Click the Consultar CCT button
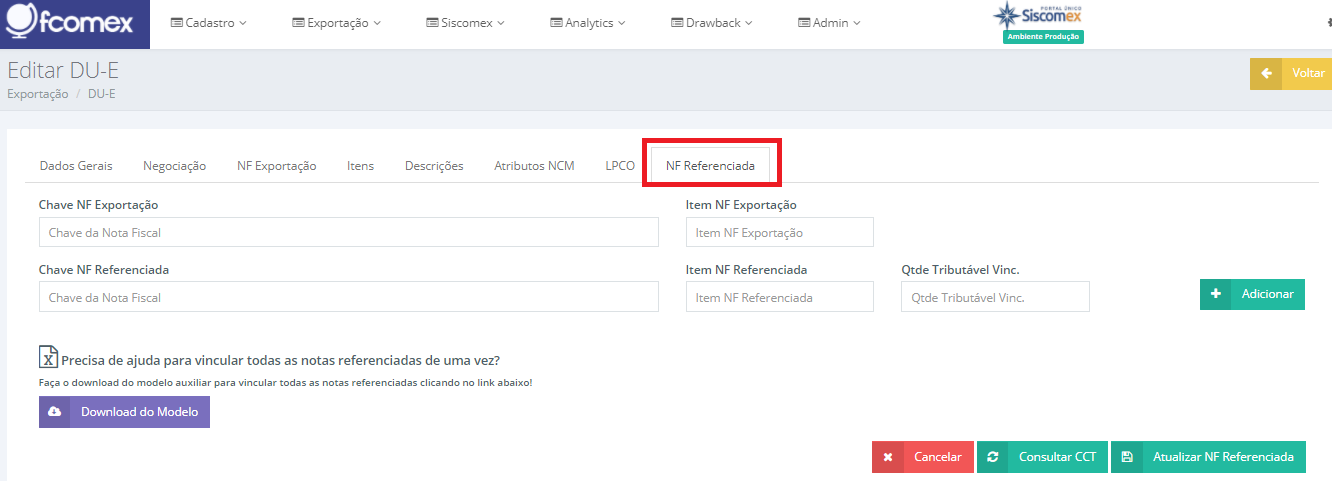This screenshot has height=481, width=1332. pos(1042,457)
